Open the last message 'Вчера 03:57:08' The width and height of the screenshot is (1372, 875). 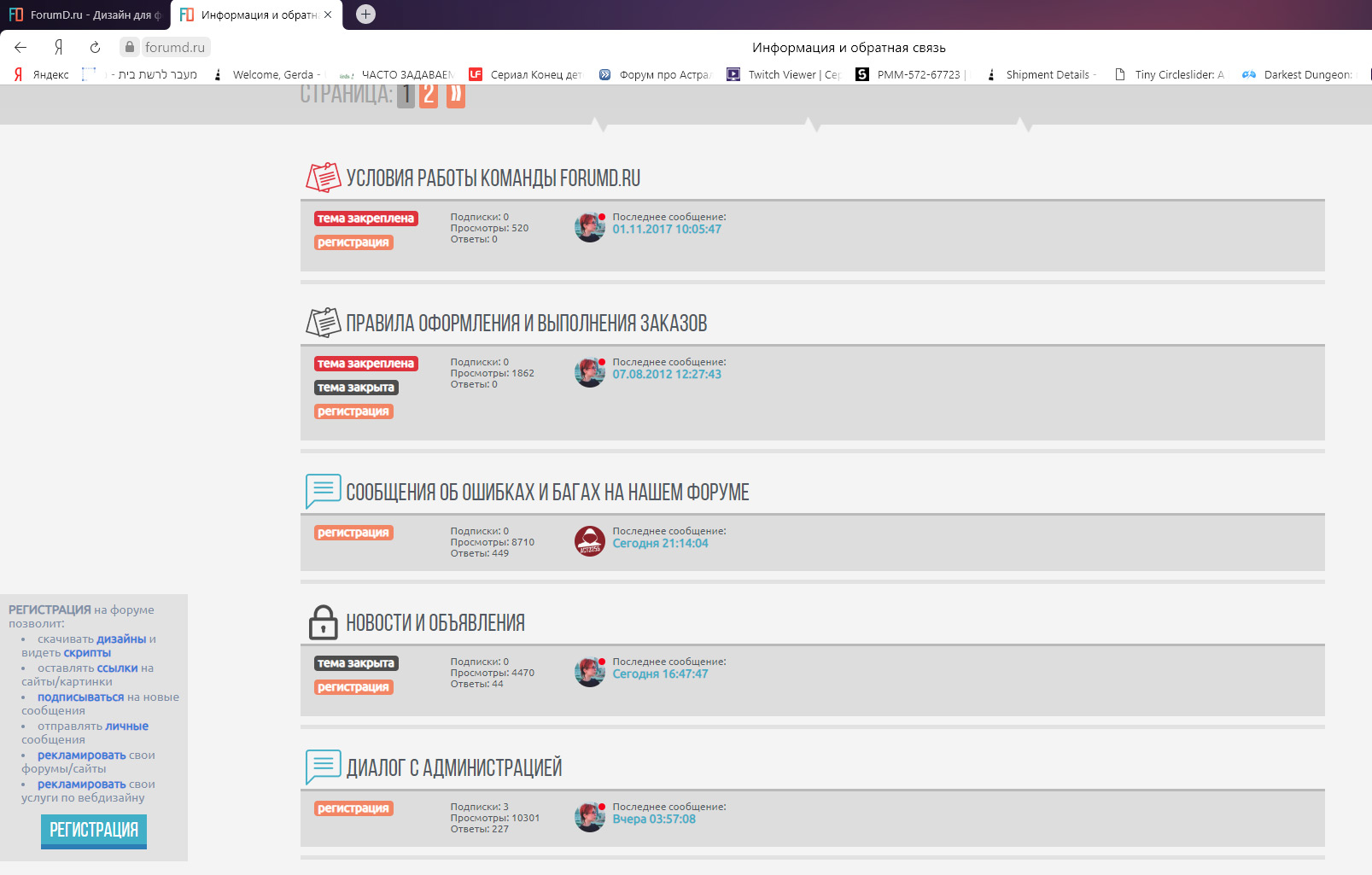pos(654,820)
